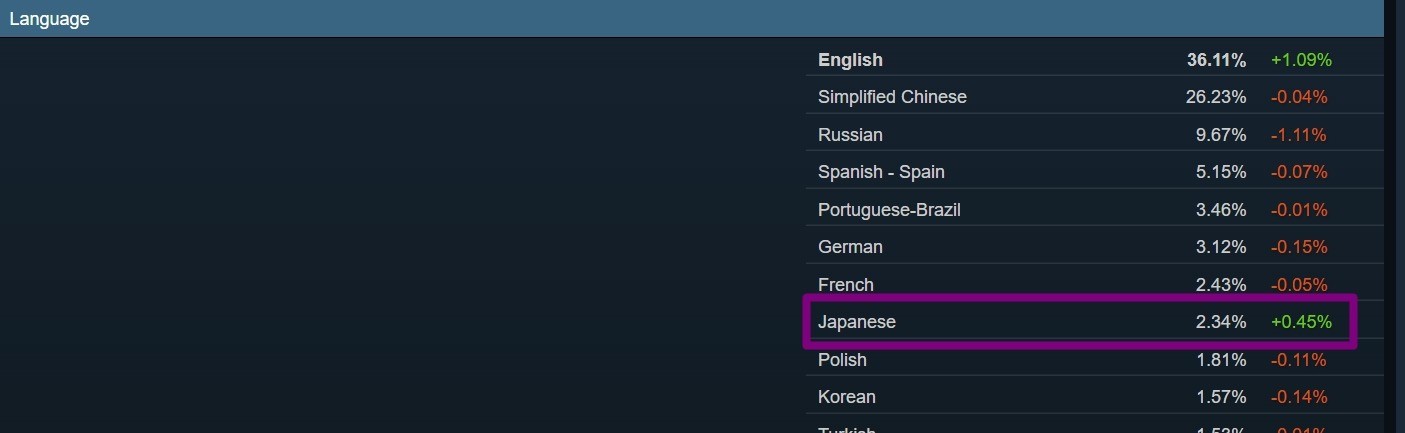Image resolution: width=1405 pixels, height=433 pixels.
Task: Click the Spanish - Spain label
Action: (881, 172)
